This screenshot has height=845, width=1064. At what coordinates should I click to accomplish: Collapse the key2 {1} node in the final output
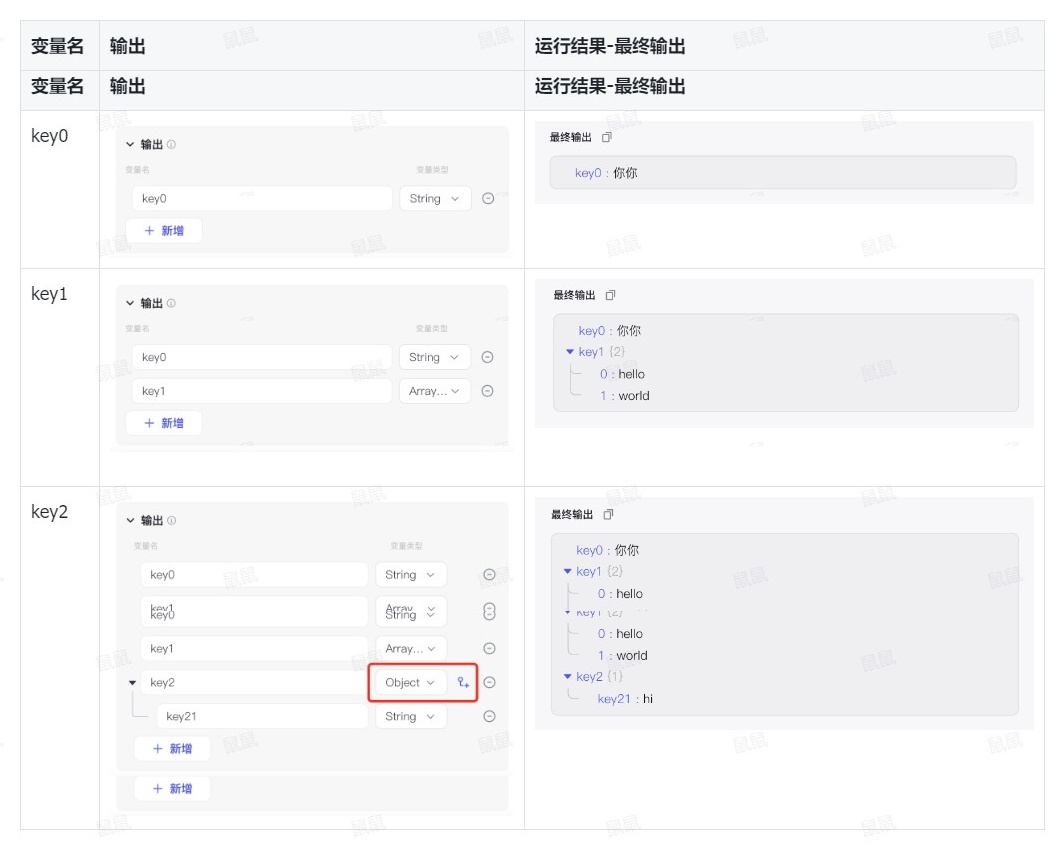point(568,677)
